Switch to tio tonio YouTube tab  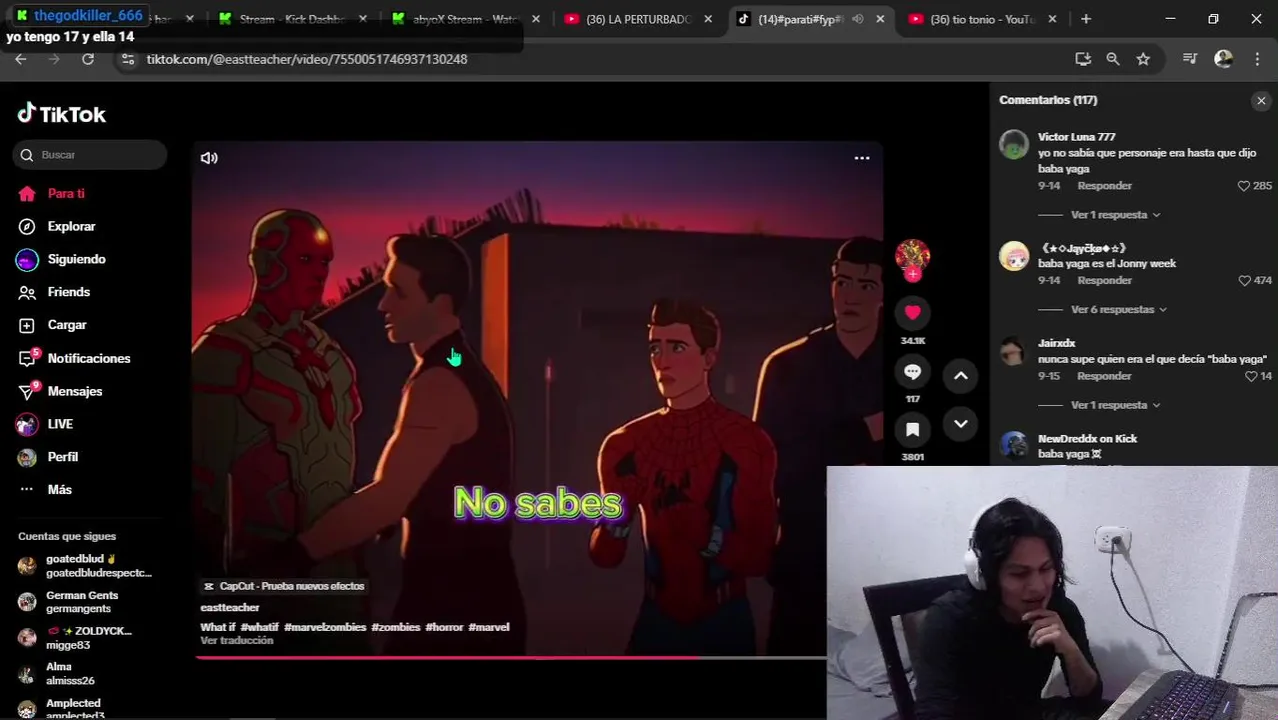click(982, 19)
